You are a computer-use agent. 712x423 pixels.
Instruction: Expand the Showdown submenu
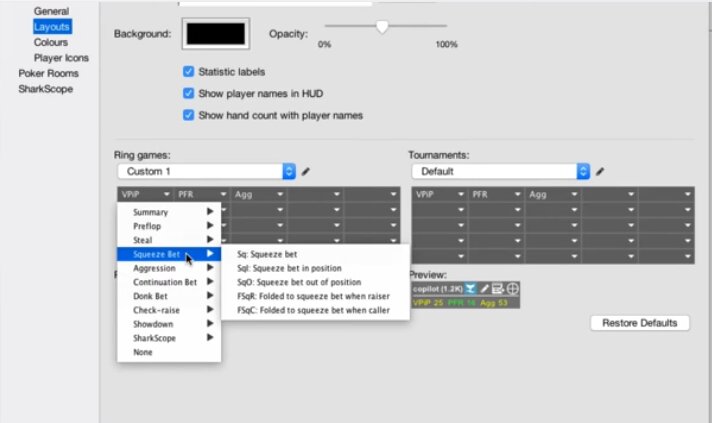[169, 324]
